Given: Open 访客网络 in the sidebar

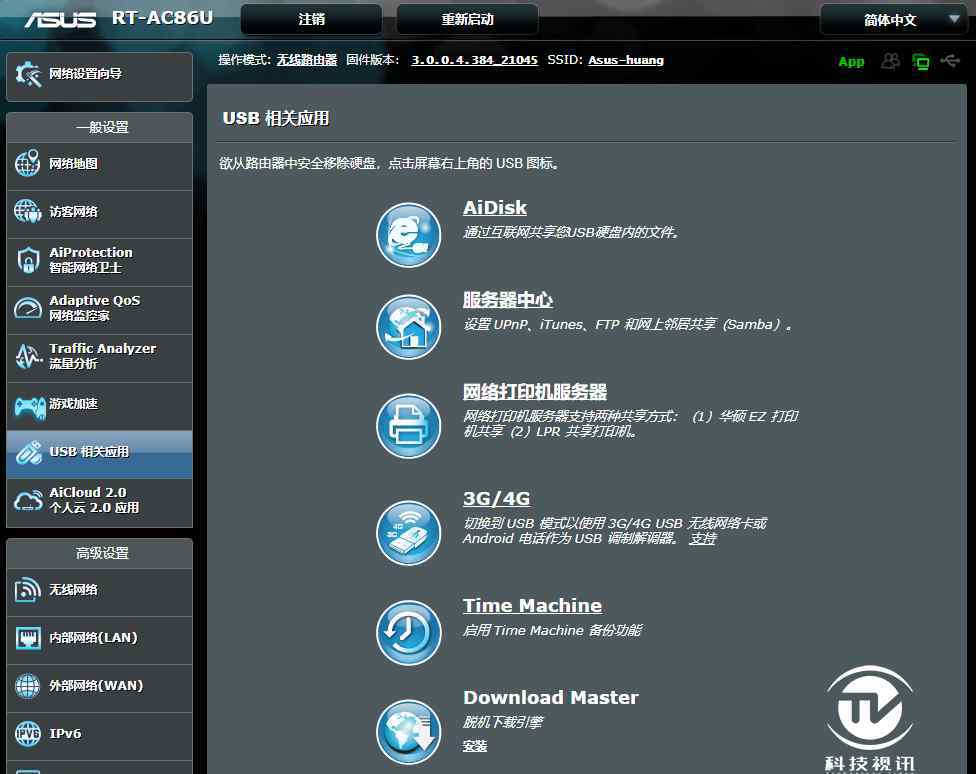Looking at the screenshot, I should tap(100, 212).
